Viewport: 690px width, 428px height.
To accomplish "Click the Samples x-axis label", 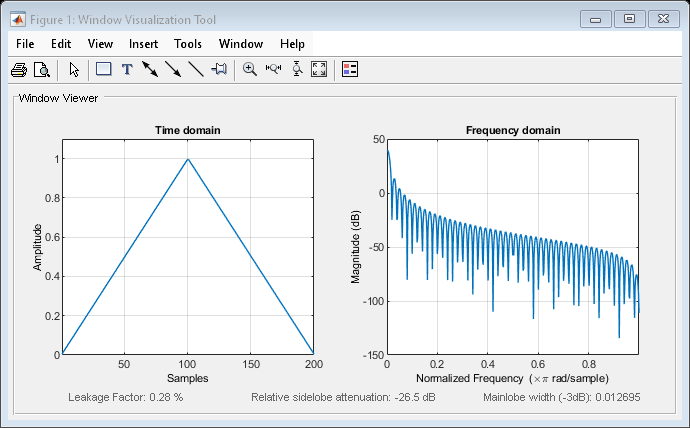I will tap(187, 378).
